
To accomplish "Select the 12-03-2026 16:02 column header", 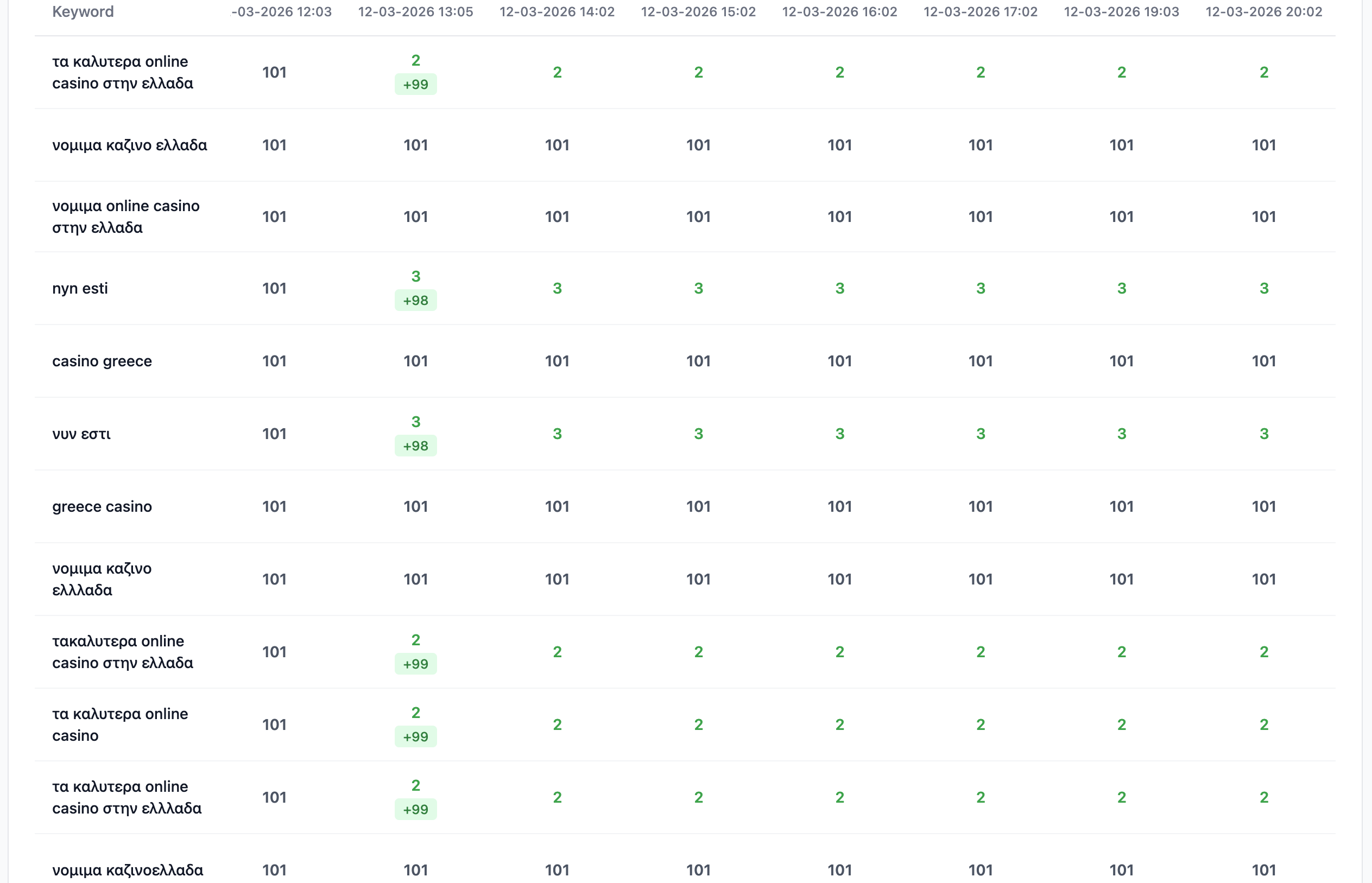I will point(840,11).
